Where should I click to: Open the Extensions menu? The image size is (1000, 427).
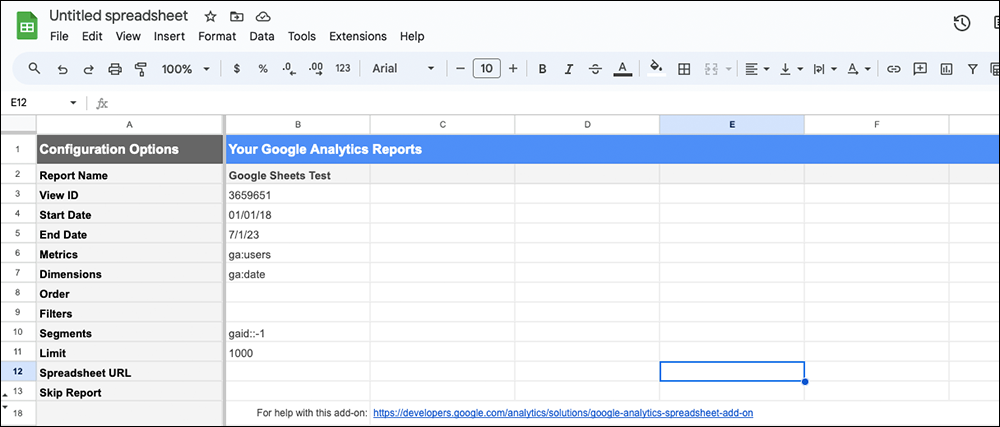click(357, 36)
